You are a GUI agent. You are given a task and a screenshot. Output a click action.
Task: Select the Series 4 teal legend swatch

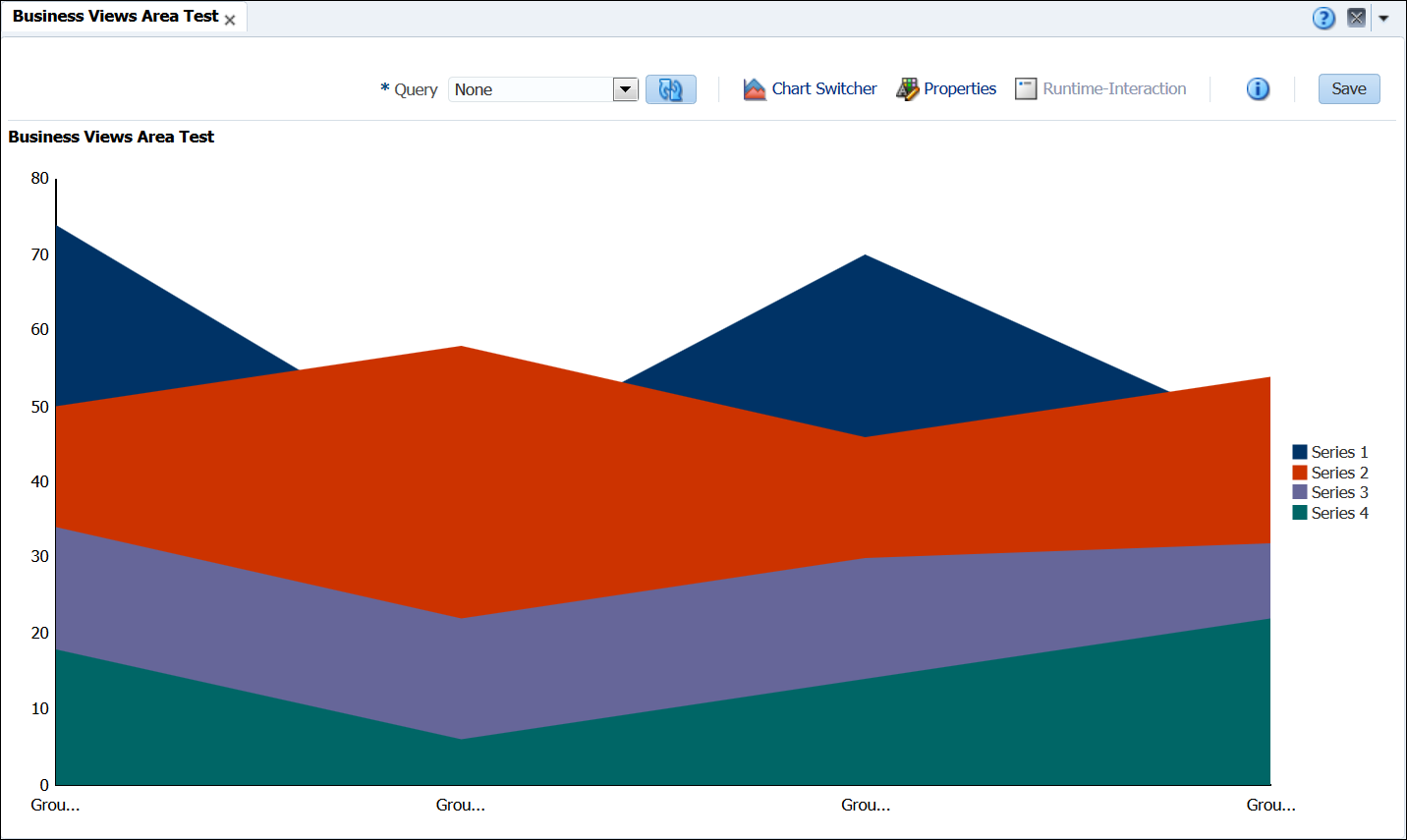coord(1299,513)
